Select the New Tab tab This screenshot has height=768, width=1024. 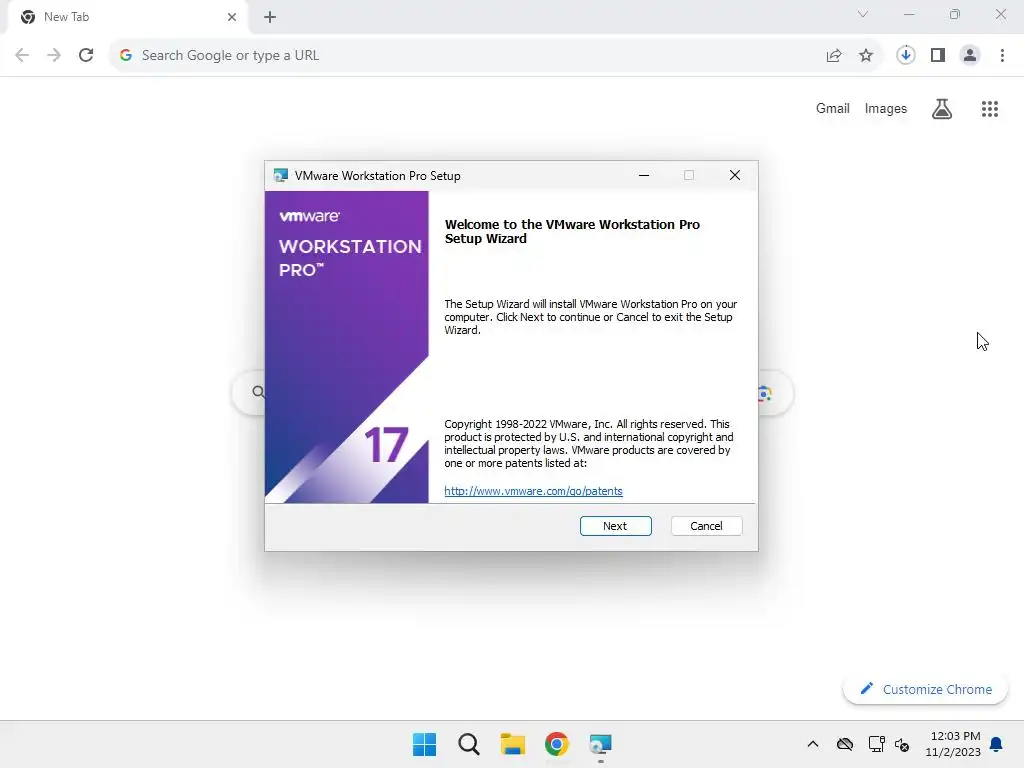127,17
